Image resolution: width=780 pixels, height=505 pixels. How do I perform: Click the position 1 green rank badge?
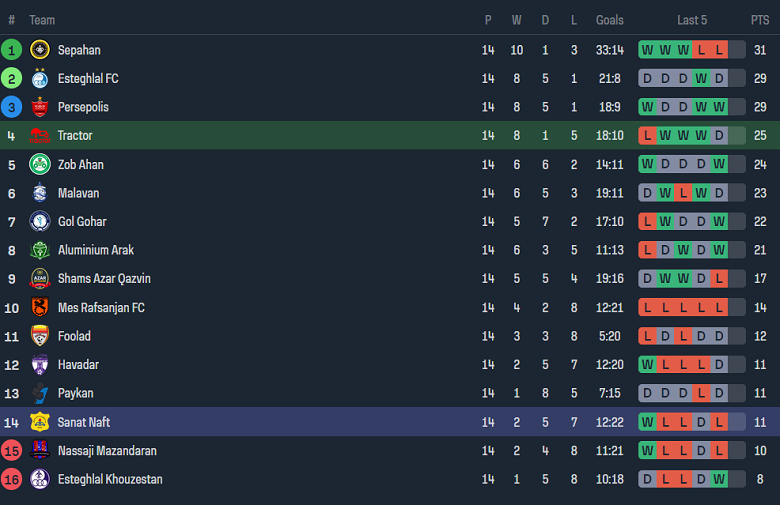pos(12,50)
